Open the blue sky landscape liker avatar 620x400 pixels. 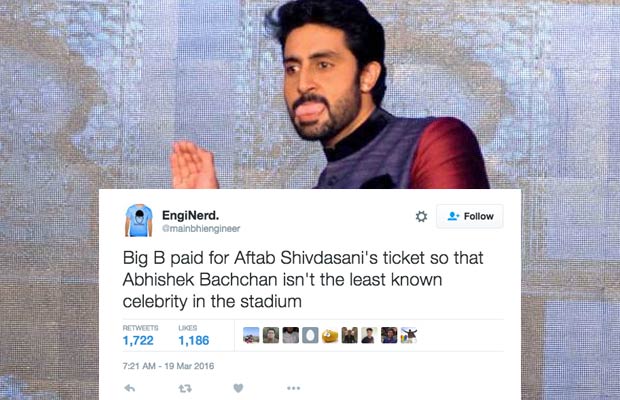251,335
